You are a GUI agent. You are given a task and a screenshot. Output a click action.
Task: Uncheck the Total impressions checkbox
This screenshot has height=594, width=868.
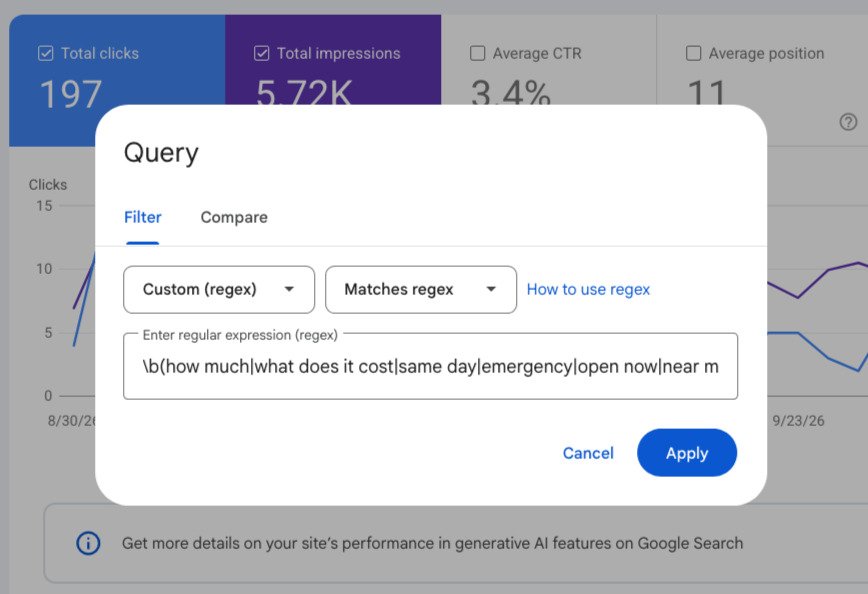(261, 54)
